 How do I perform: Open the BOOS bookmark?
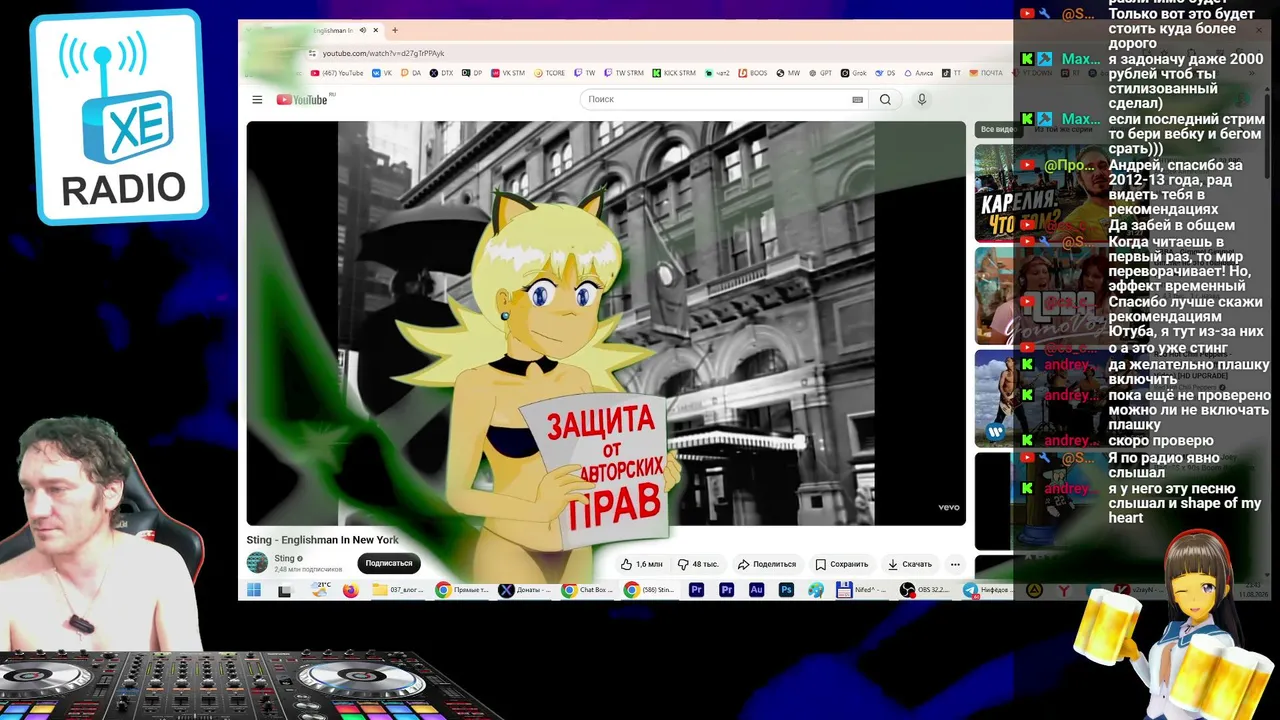(x=753, y=73)
